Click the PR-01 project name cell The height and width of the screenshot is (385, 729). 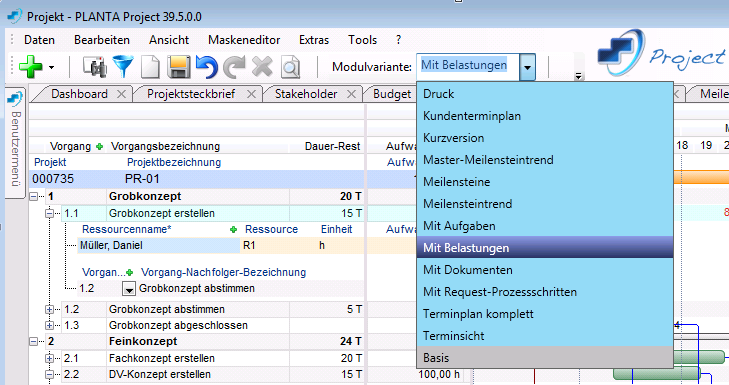click(x=142, y=179)
